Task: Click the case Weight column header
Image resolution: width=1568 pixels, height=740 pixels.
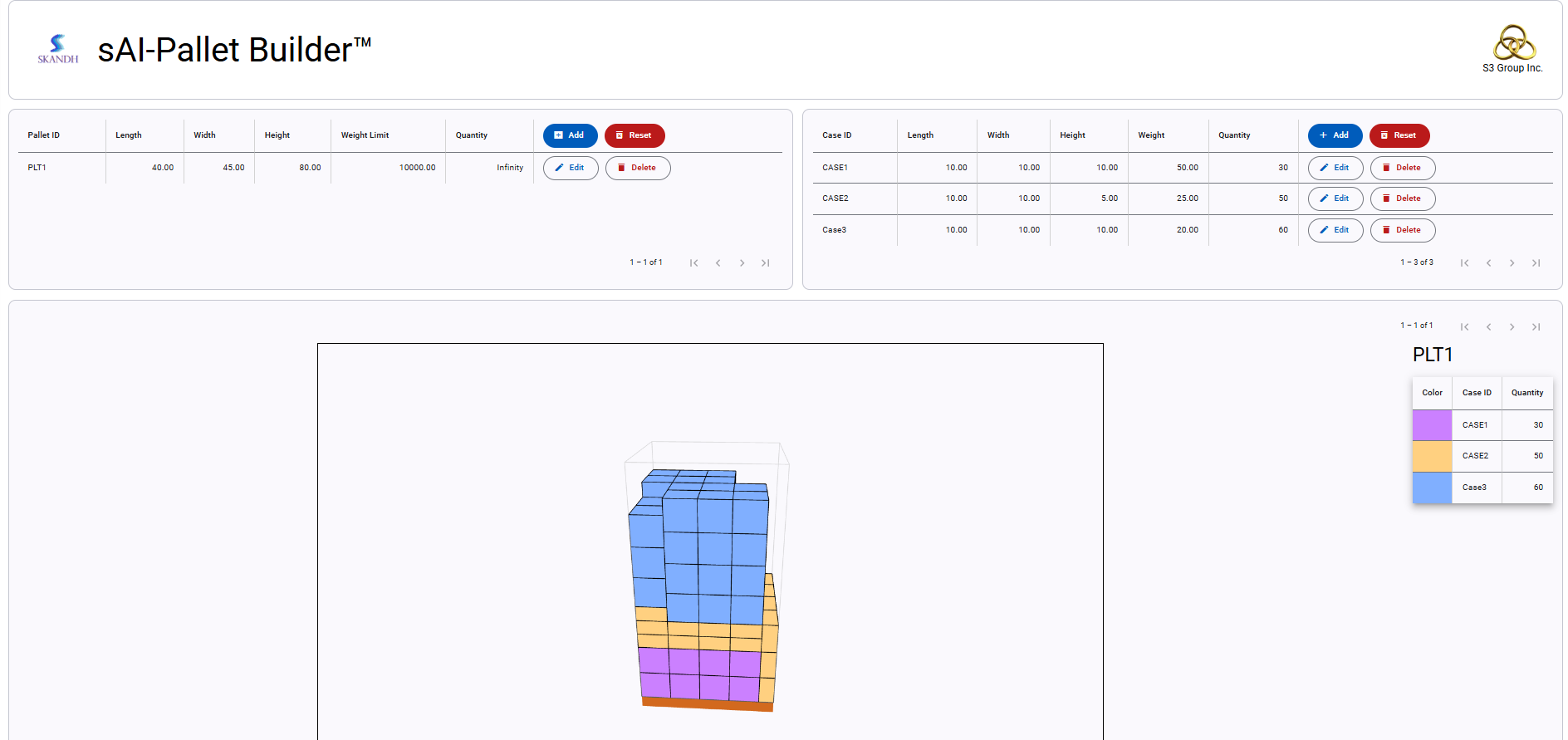Action: pyautogui.click(x=1151, y=135)
